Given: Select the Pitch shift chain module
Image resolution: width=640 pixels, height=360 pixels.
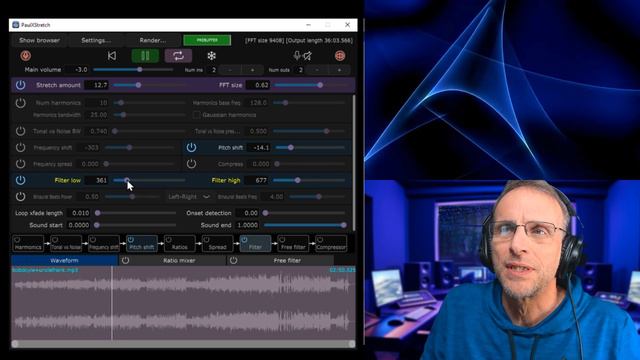Looking at the screenshot, I should coord(142,243).
